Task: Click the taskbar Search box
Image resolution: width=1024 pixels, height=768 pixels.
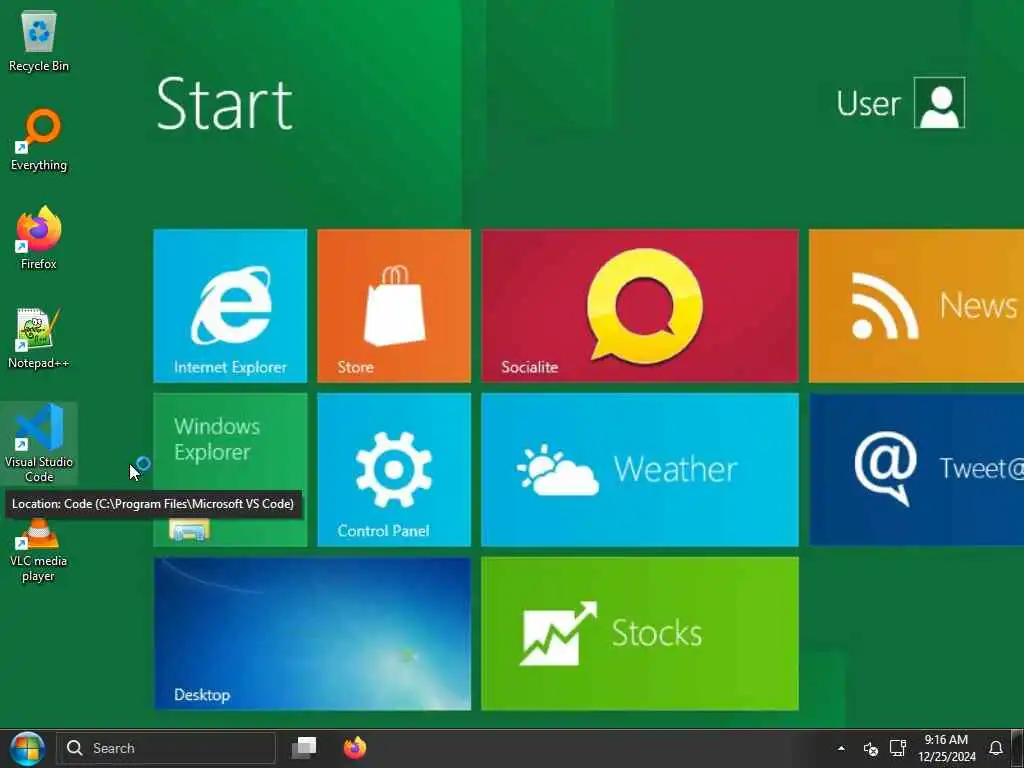Action: [166, 748]
